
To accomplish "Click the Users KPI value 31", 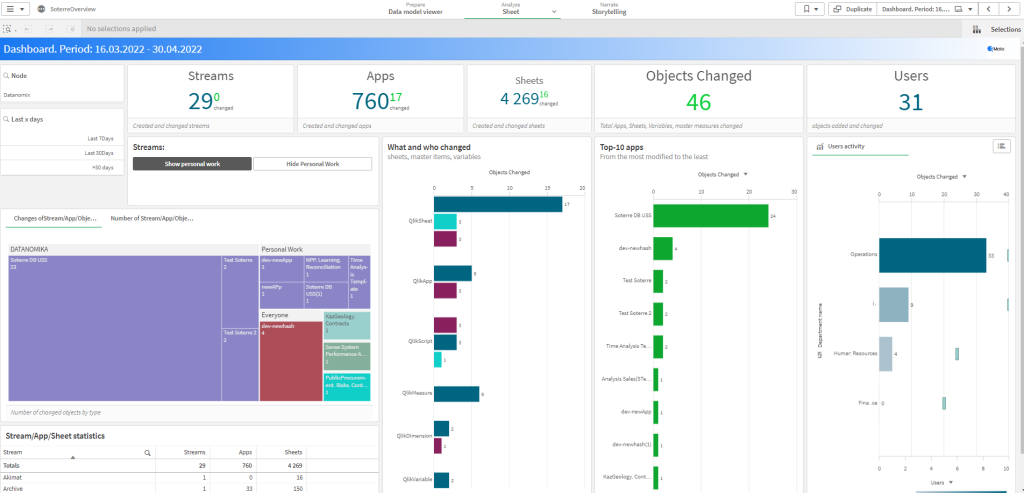I will (x=910, y=102).
